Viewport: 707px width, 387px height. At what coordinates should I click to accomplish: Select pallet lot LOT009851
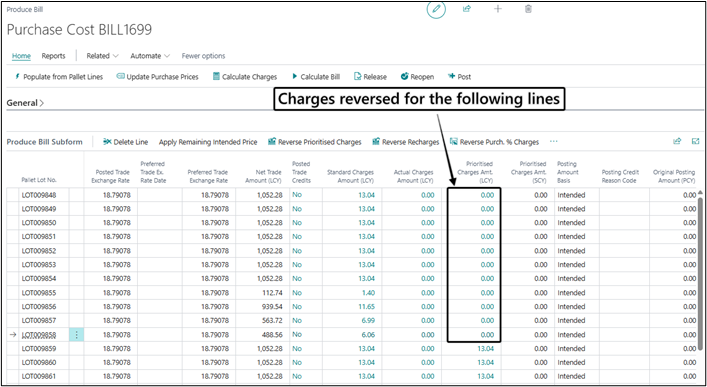[39, 236]
